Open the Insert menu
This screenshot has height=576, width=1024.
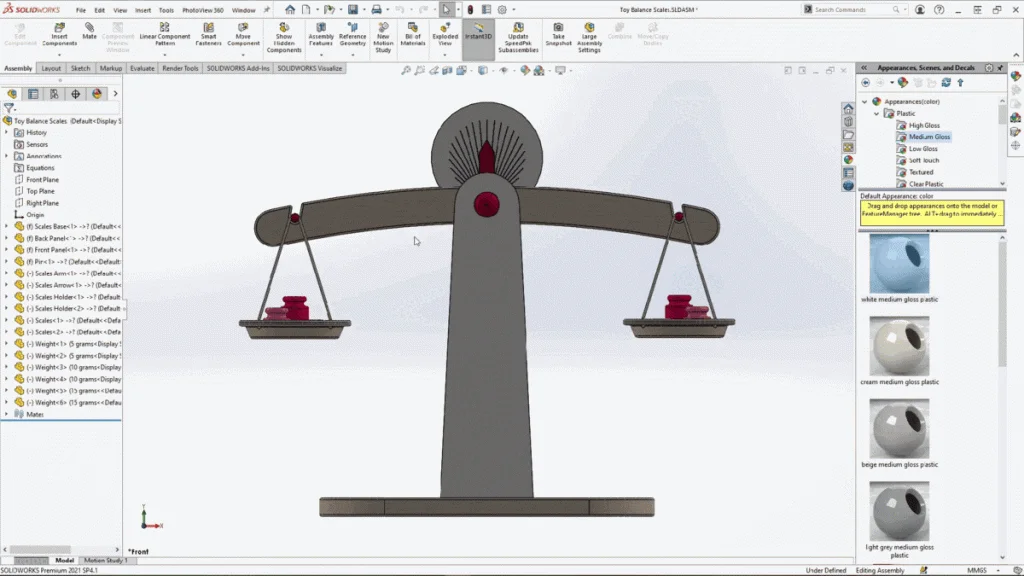coord(142,10)
